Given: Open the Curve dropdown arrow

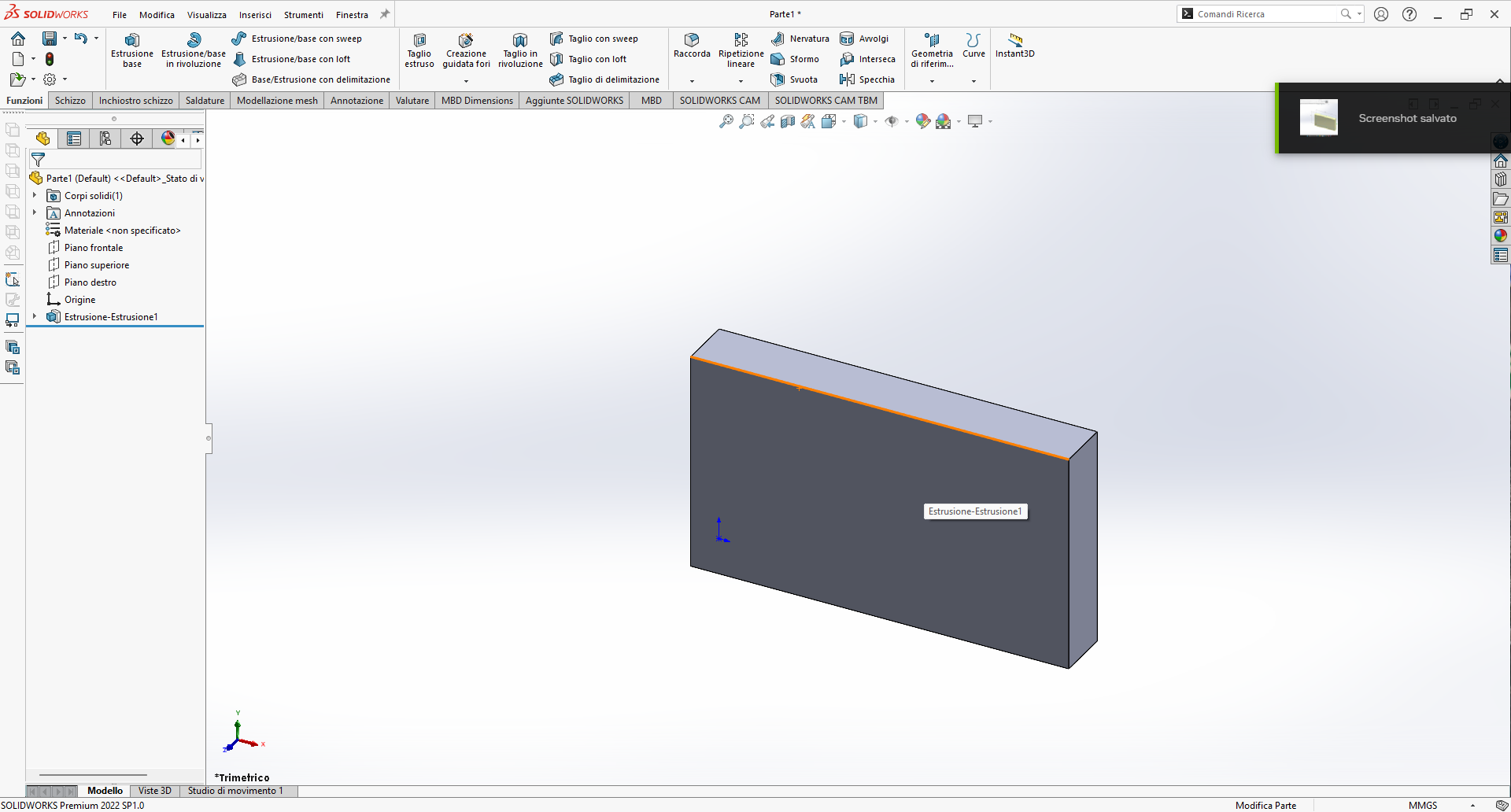Looking at the screenshot, I should [x=973, y=81].
